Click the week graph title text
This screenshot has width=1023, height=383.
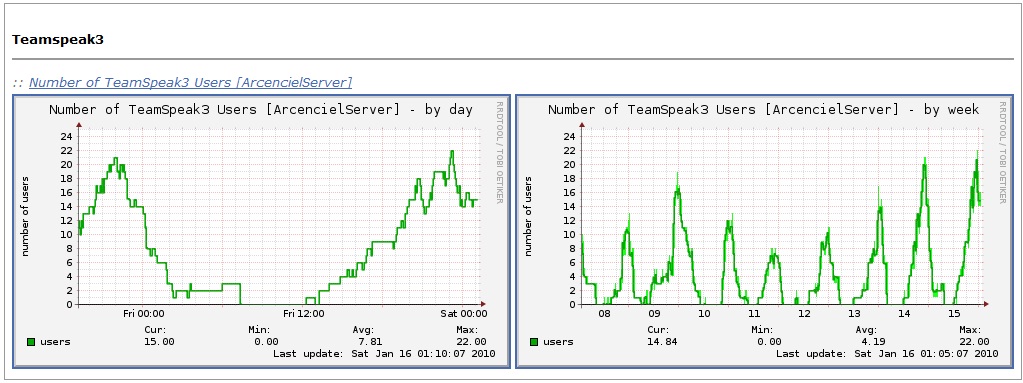click(x=763, y=109)
